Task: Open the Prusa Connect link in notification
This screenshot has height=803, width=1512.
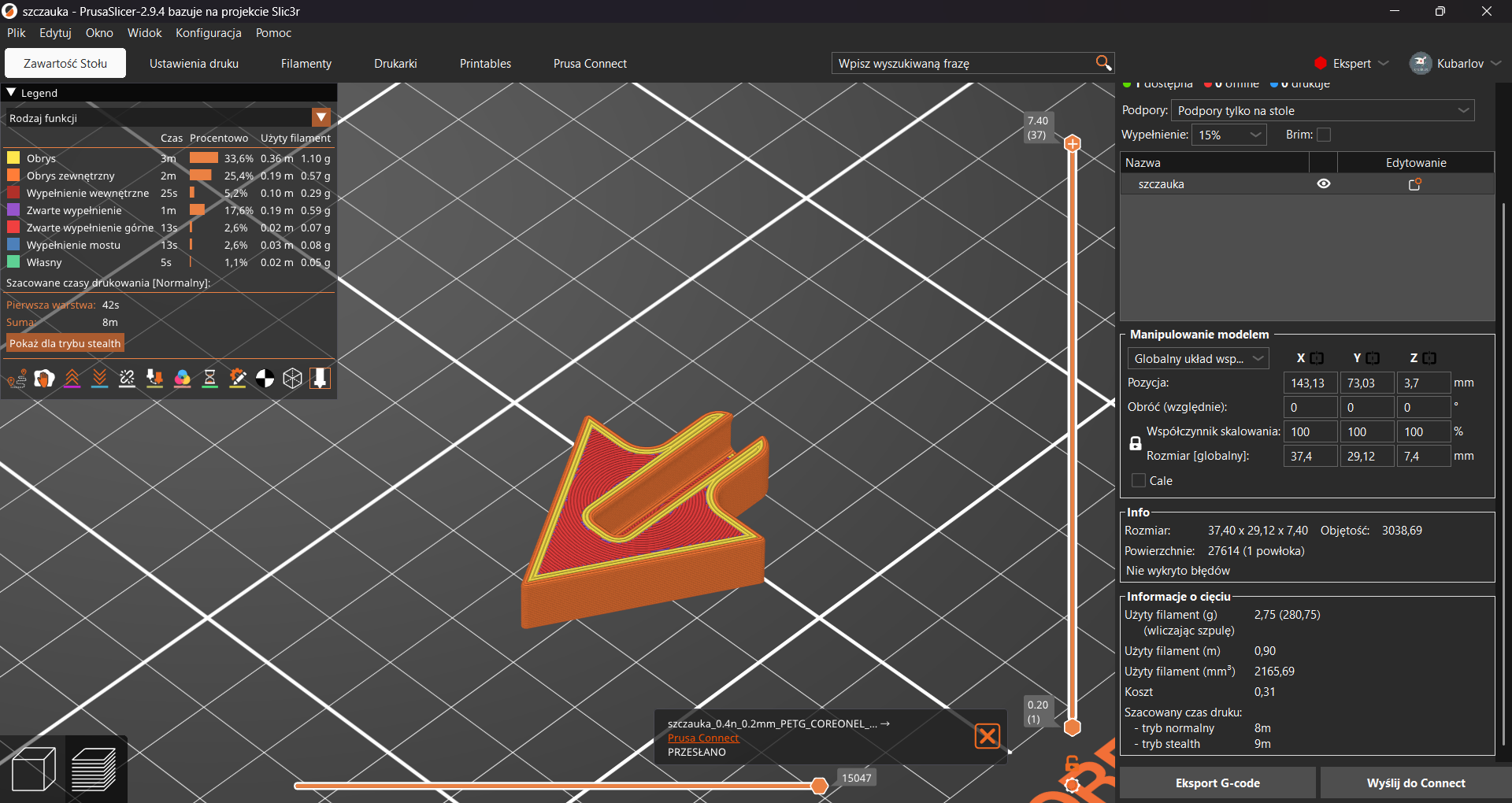Action: [x=703, y=738]
